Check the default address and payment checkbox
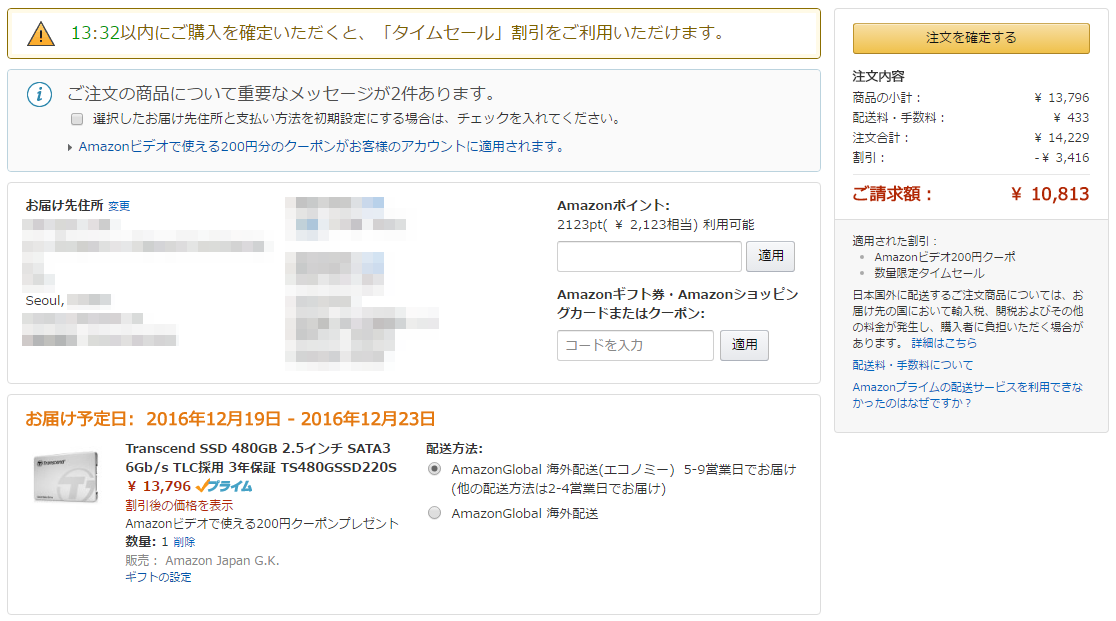Screen dimensions: 1116x621 click(77, 119)
